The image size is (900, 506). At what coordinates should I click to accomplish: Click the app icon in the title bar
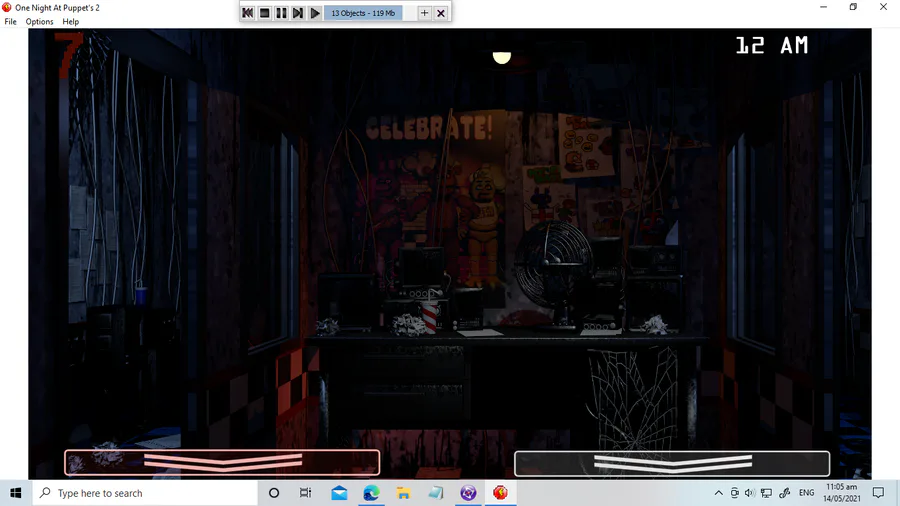(x=7, y=7)
